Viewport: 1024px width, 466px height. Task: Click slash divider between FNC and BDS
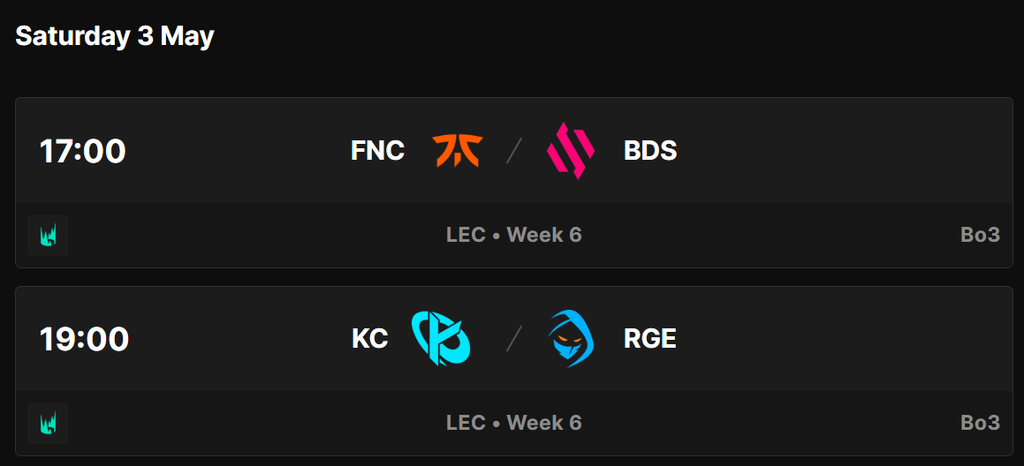(x=515, y=151)
